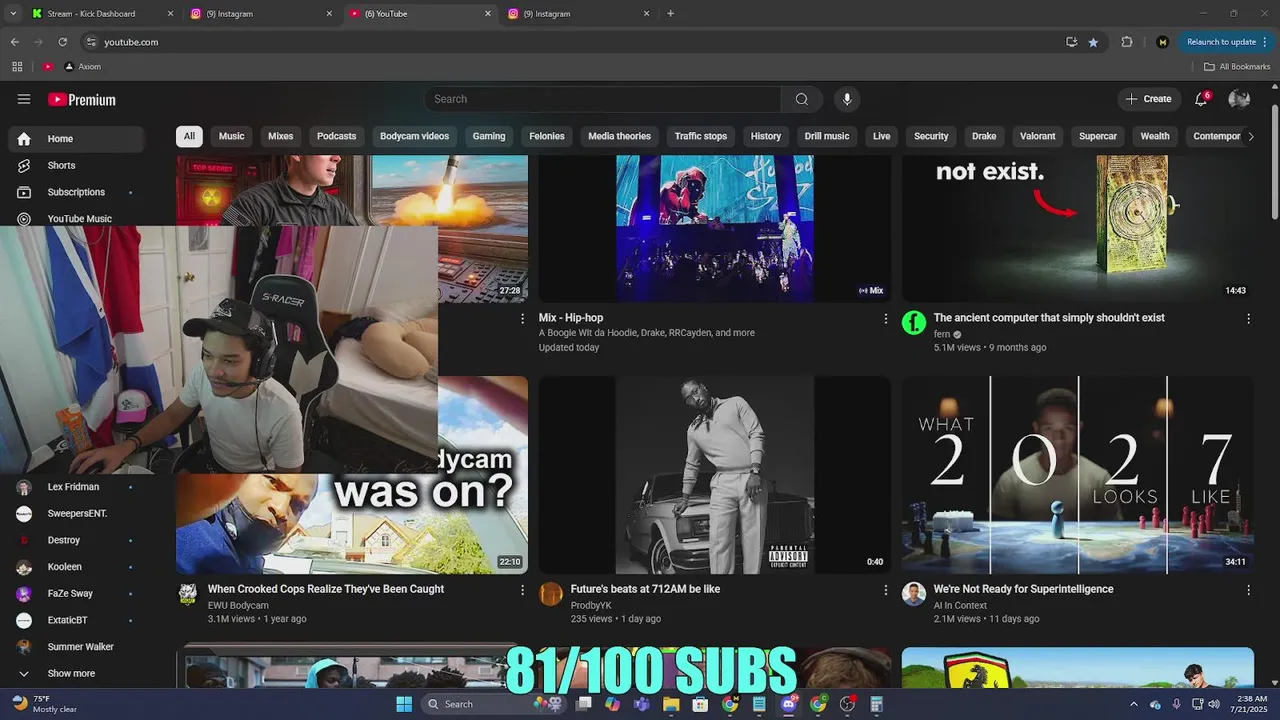Image resolution: width=1280 pixels, height=720 pixels.
Task: Open the All Bookmarks folder
Action: pos(1237,67)
